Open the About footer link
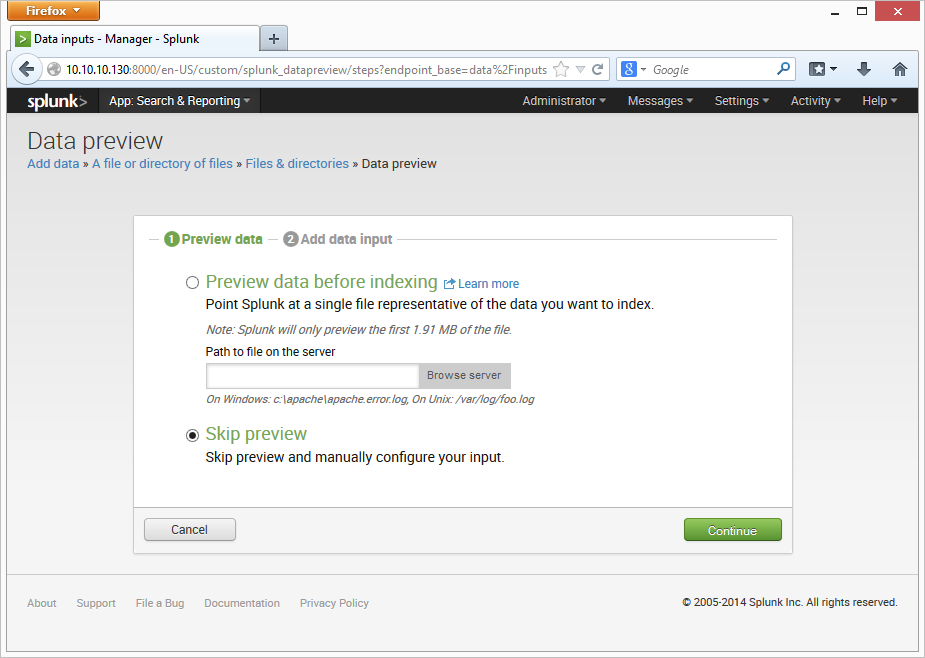This screenshot has height=658, width=925. (x=42, y=603)
